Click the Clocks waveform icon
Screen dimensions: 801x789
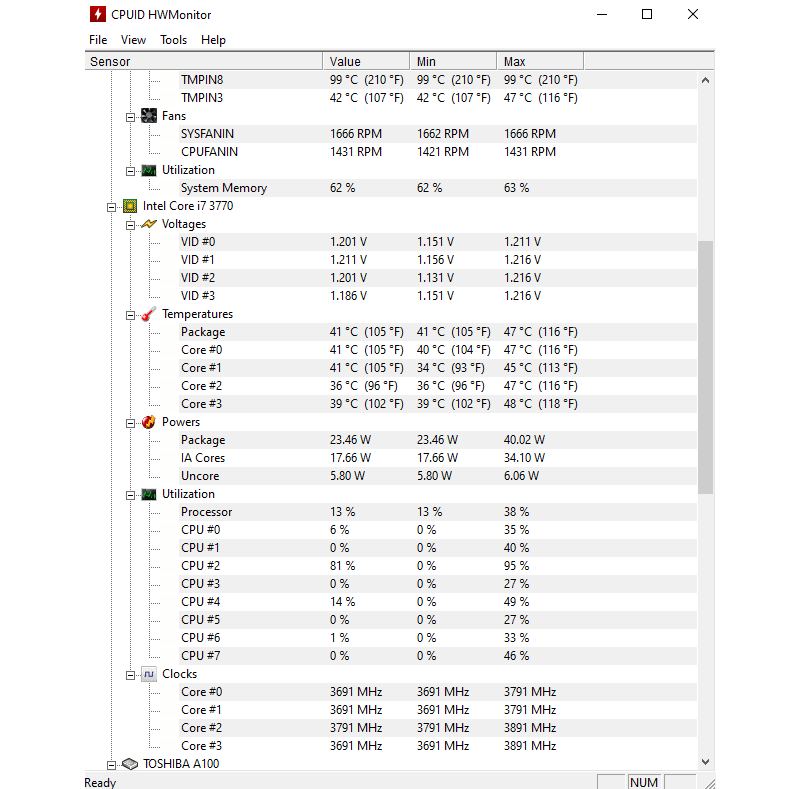tap(149, 674)
